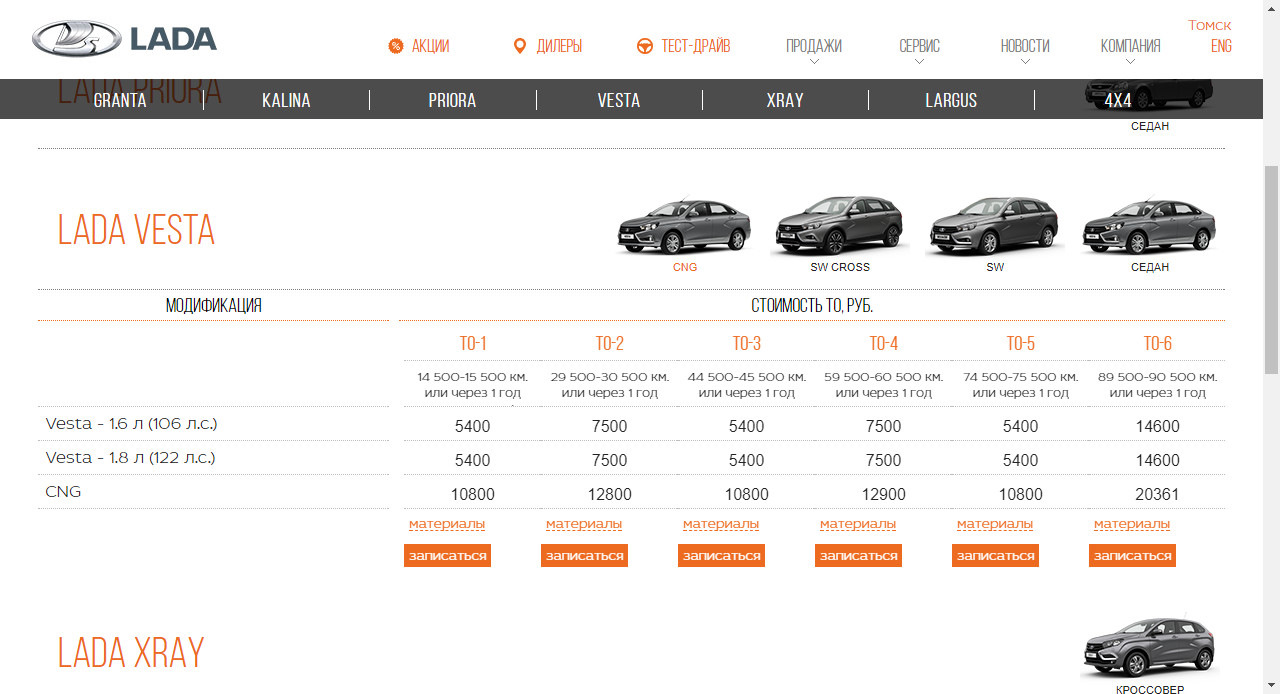Click the LADA VESTA heading
1280x694 pixels.
point(136,231)
